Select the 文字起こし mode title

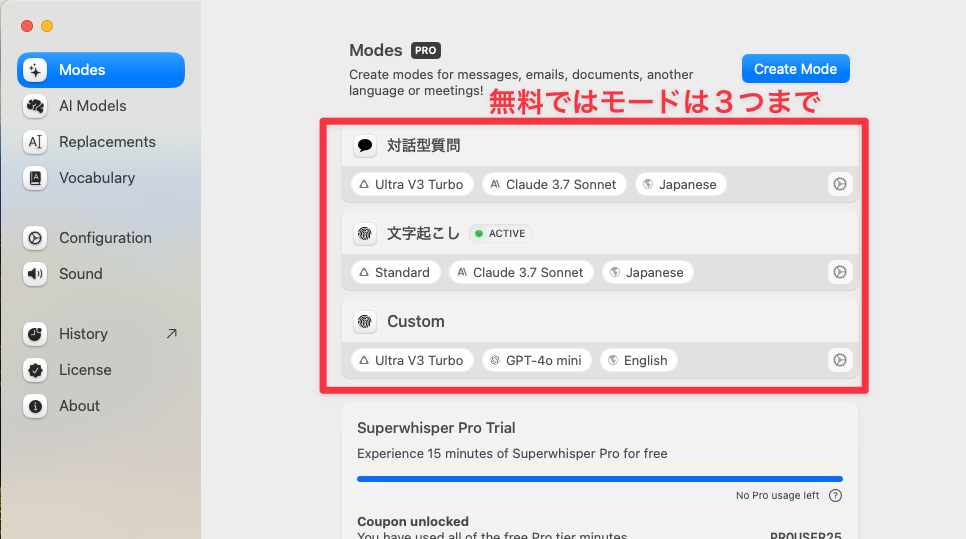(x=423, y=233)
